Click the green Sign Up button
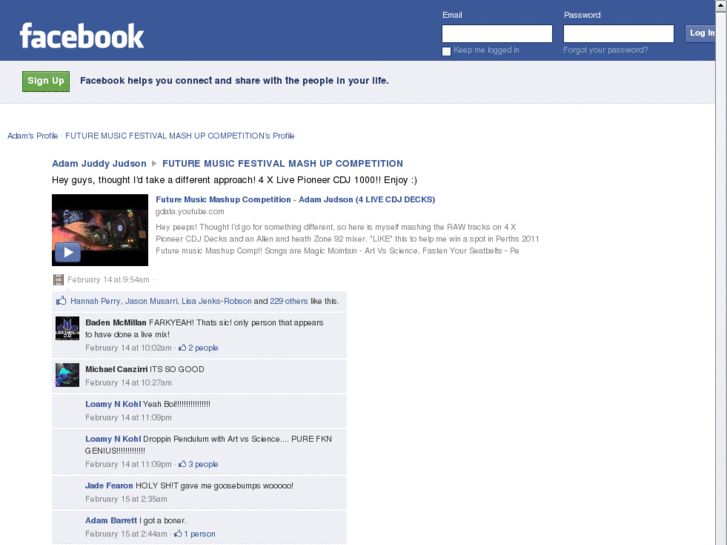This screenshot has height=545, width=727. click(x=46, y=81)
